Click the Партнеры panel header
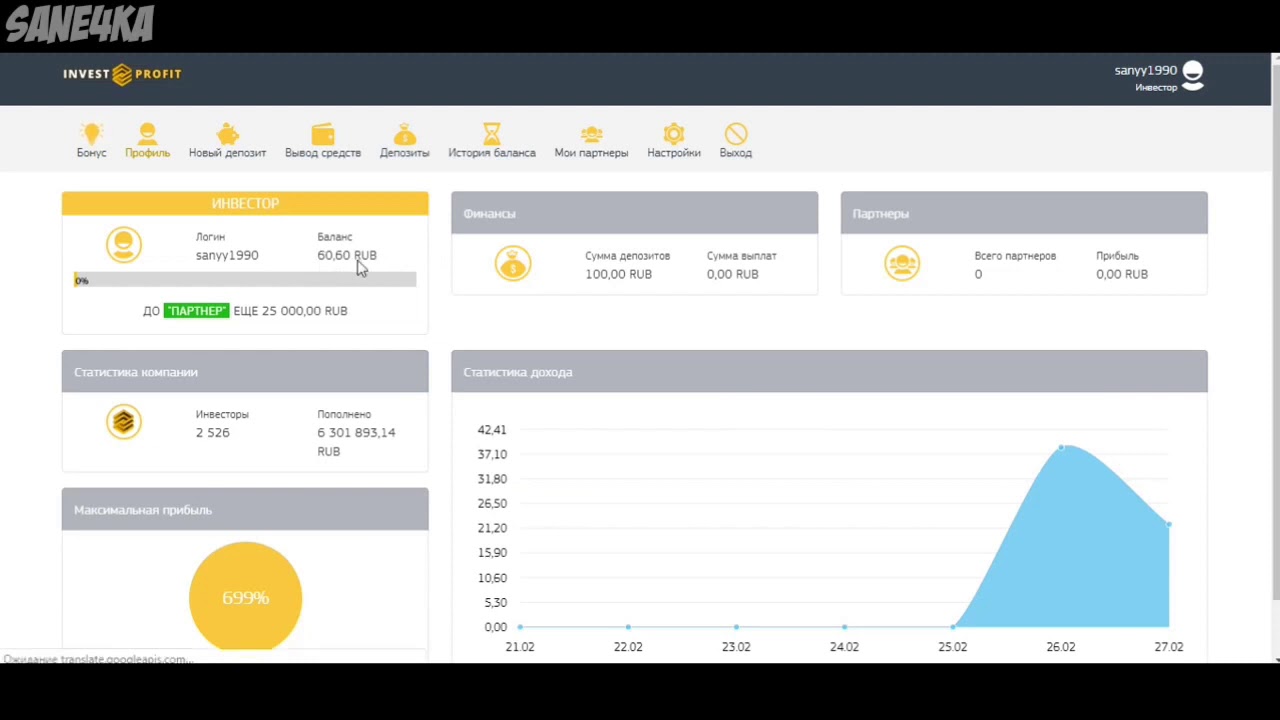The image size is (1280, 720). click(x=1024, y=213)
